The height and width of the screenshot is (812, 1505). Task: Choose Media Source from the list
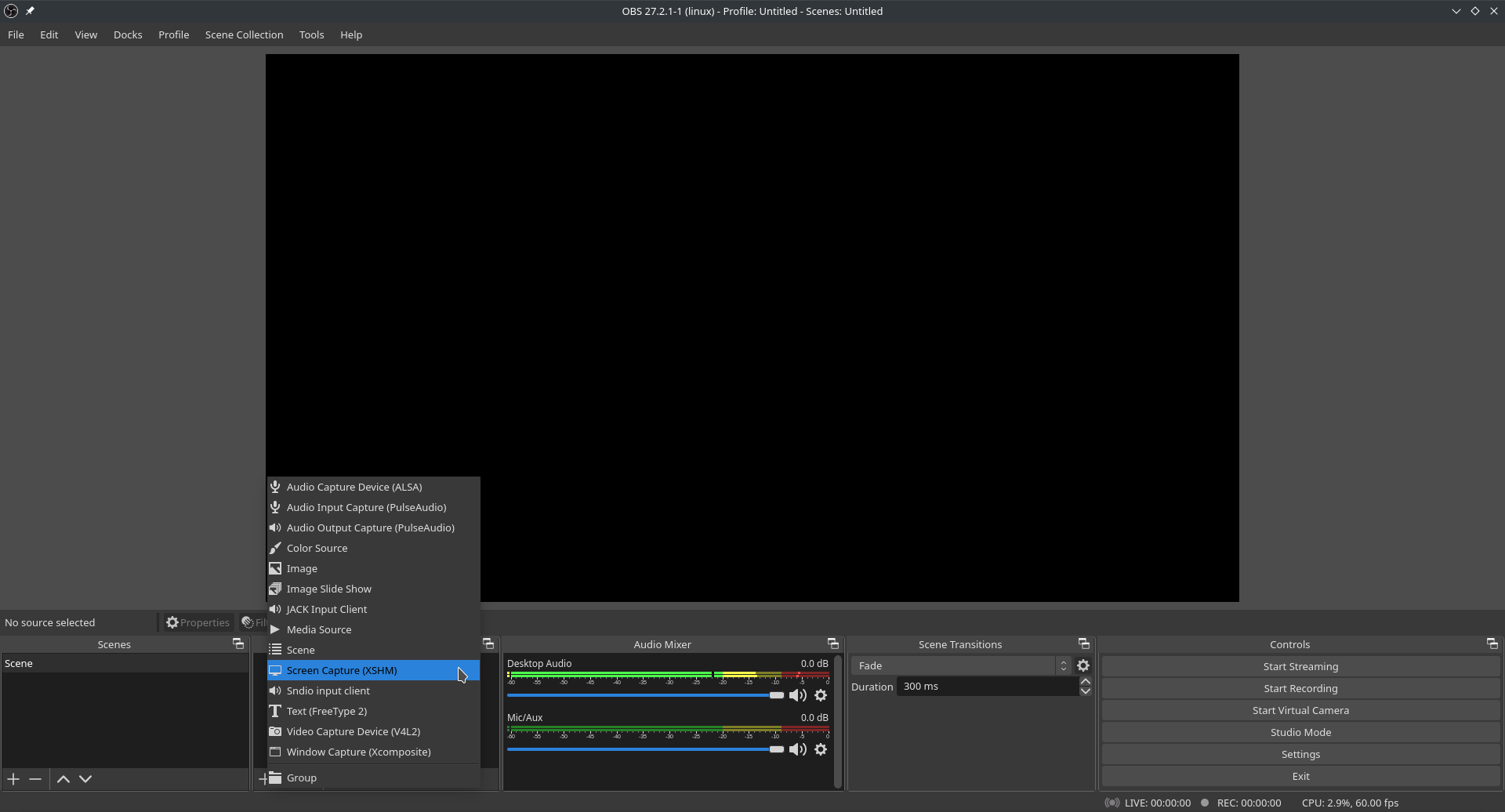click(x=373, y=629)
